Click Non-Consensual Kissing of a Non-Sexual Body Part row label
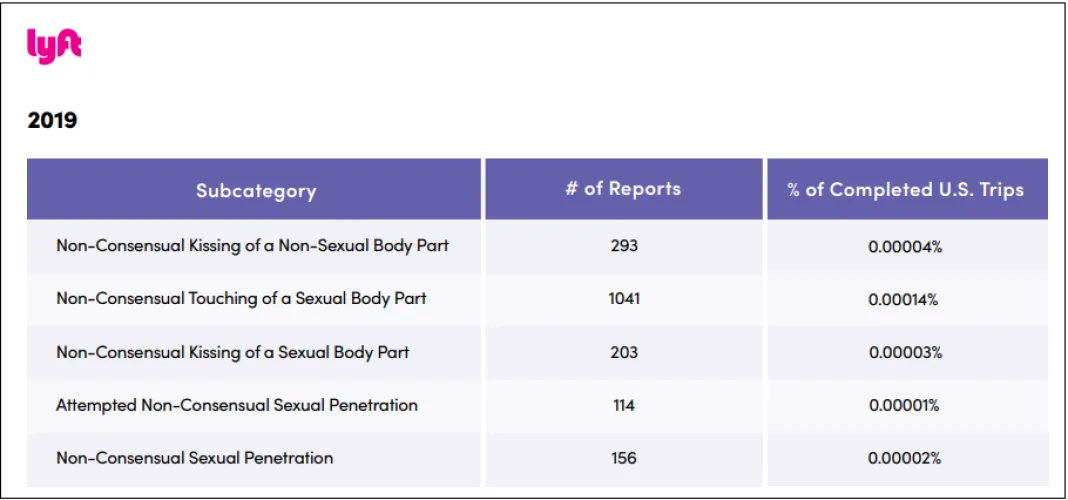 pos(252,245)
